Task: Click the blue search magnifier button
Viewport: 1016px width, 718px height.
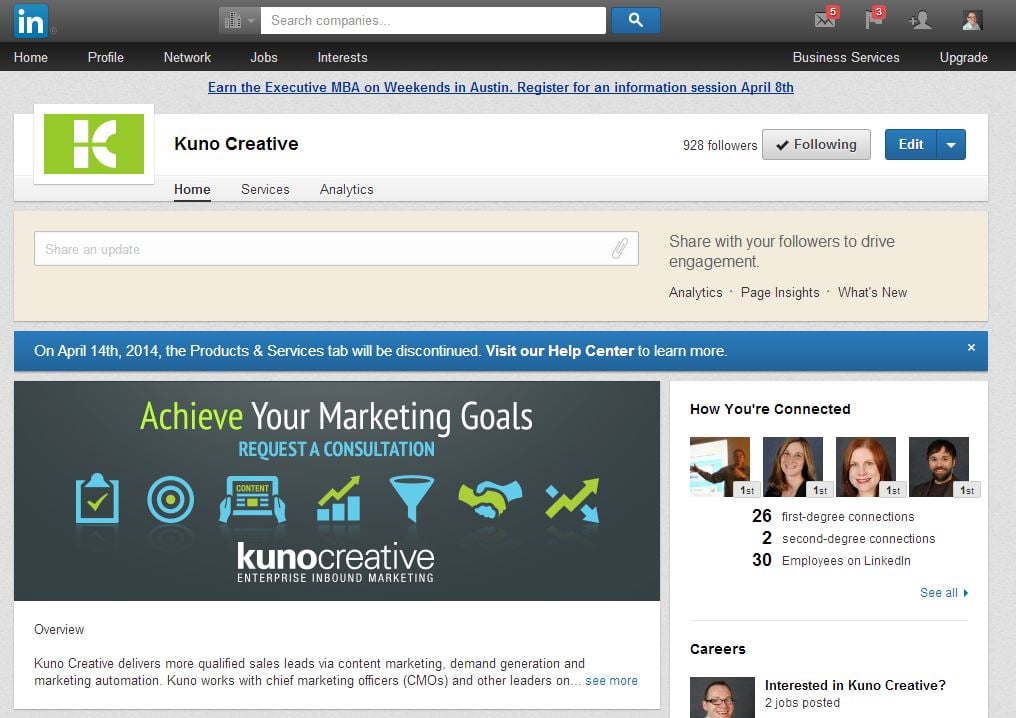Action: point(635,20)
